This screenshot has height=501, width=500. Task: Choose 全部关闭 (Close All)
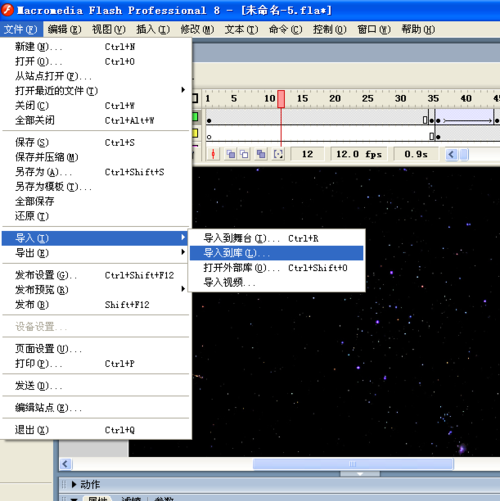pyautogui.click(x=96, y=120)
